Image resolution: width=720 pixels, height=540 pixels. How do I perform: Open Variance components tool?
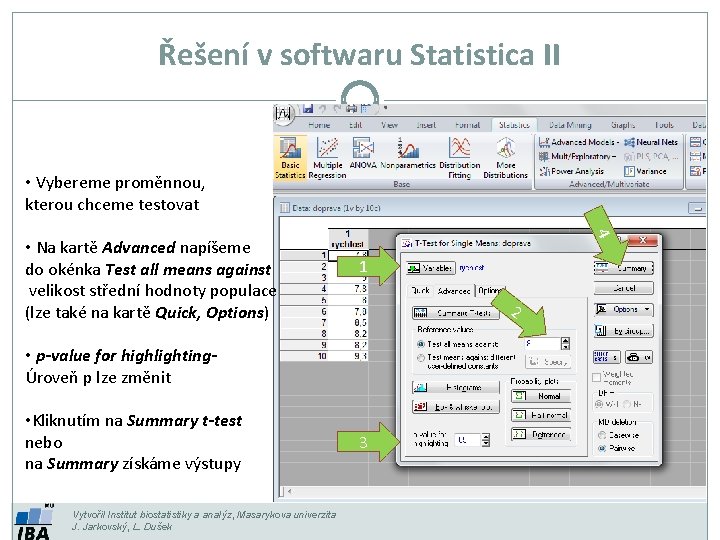pyautogui.click(x=645, y=171)
